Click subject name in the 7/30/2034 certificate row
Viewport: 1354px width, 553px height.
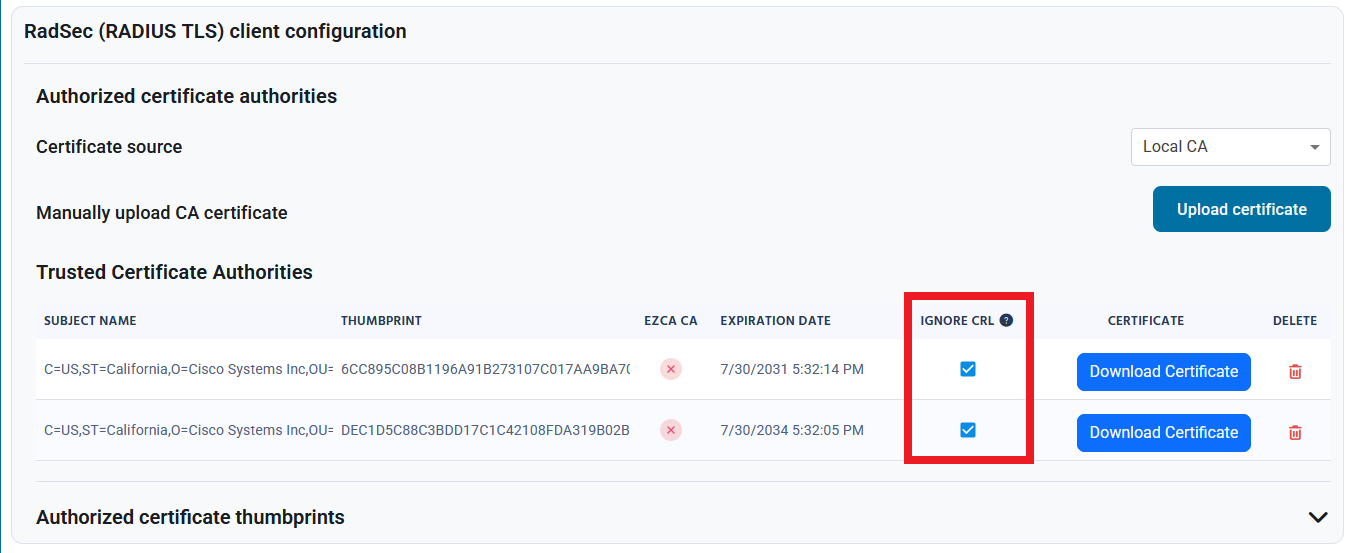pyautogui.click(x=188, y=430)
